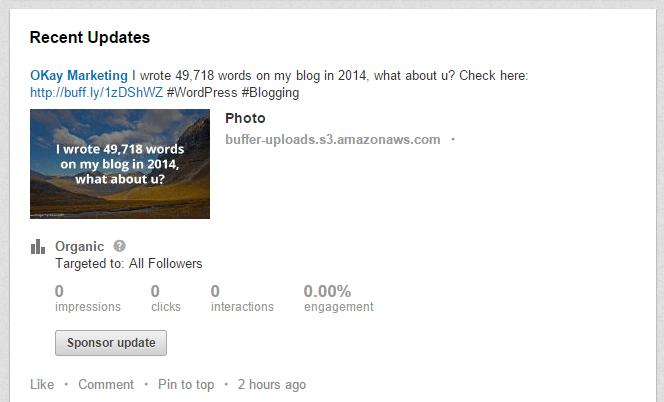Click the #Blogging hashtag

270,93
